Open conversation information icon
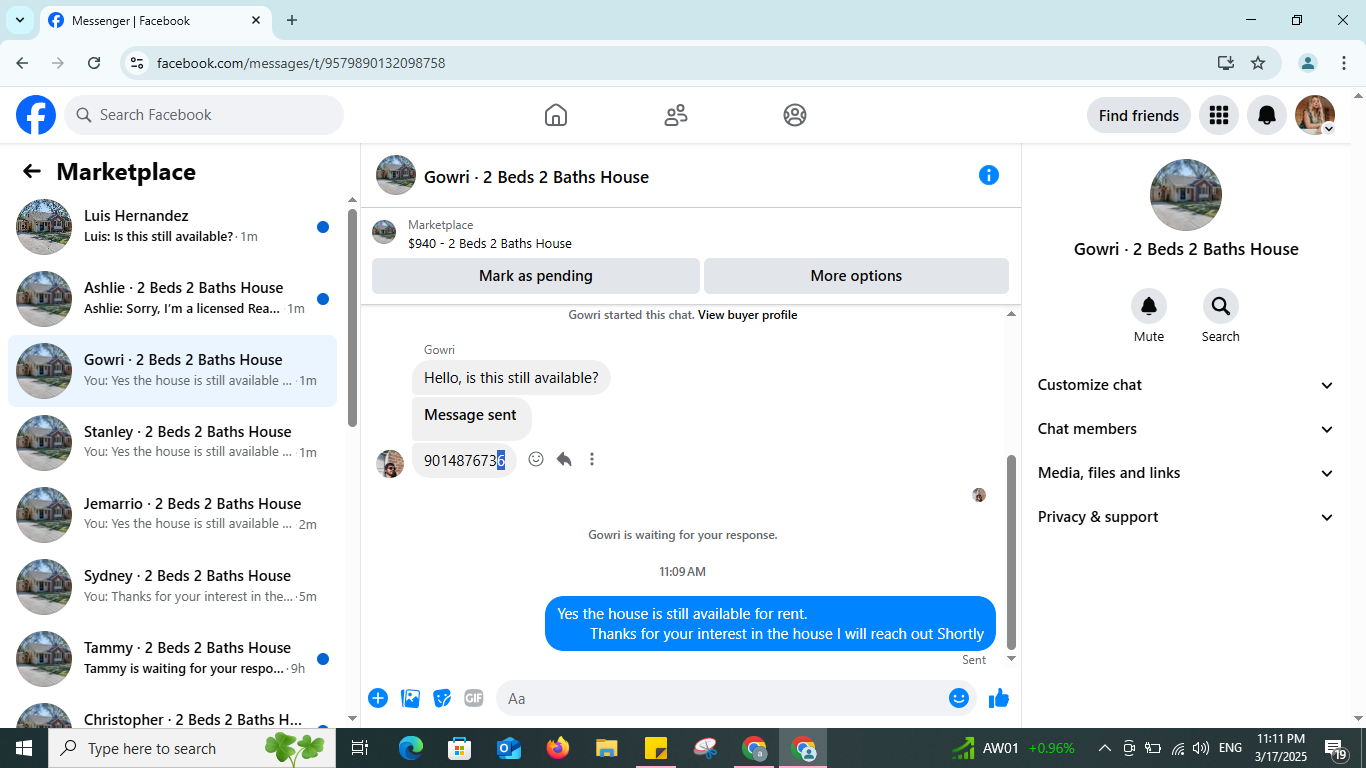 coord(989,175)
